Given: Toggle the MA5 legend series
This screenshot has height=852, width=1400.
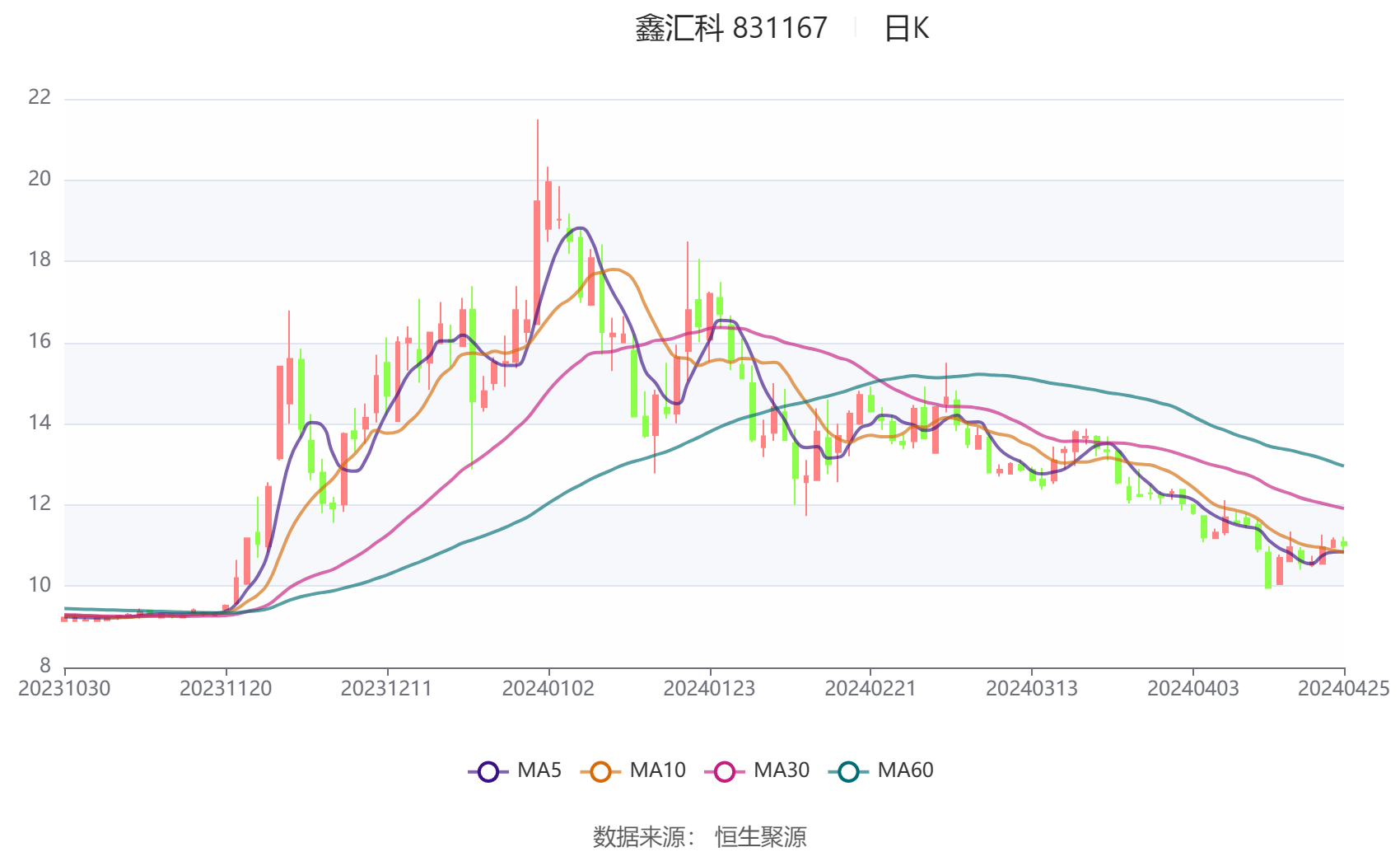Looking at the screenshot, I should [x=515, y=771].
